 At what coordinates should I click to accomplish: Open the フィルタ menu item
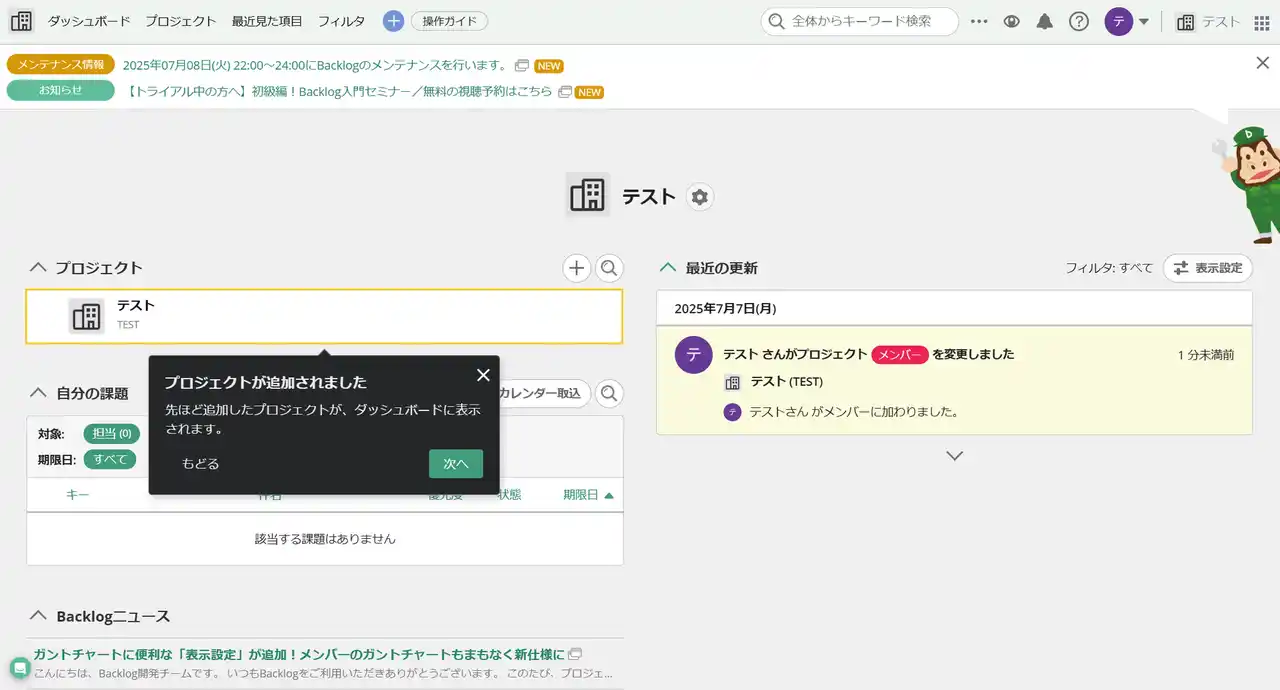(341, 21)
